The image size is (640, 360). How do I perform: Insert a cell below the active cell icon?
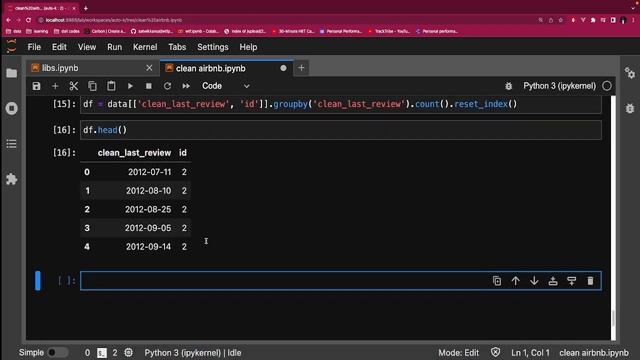(571, 281)
